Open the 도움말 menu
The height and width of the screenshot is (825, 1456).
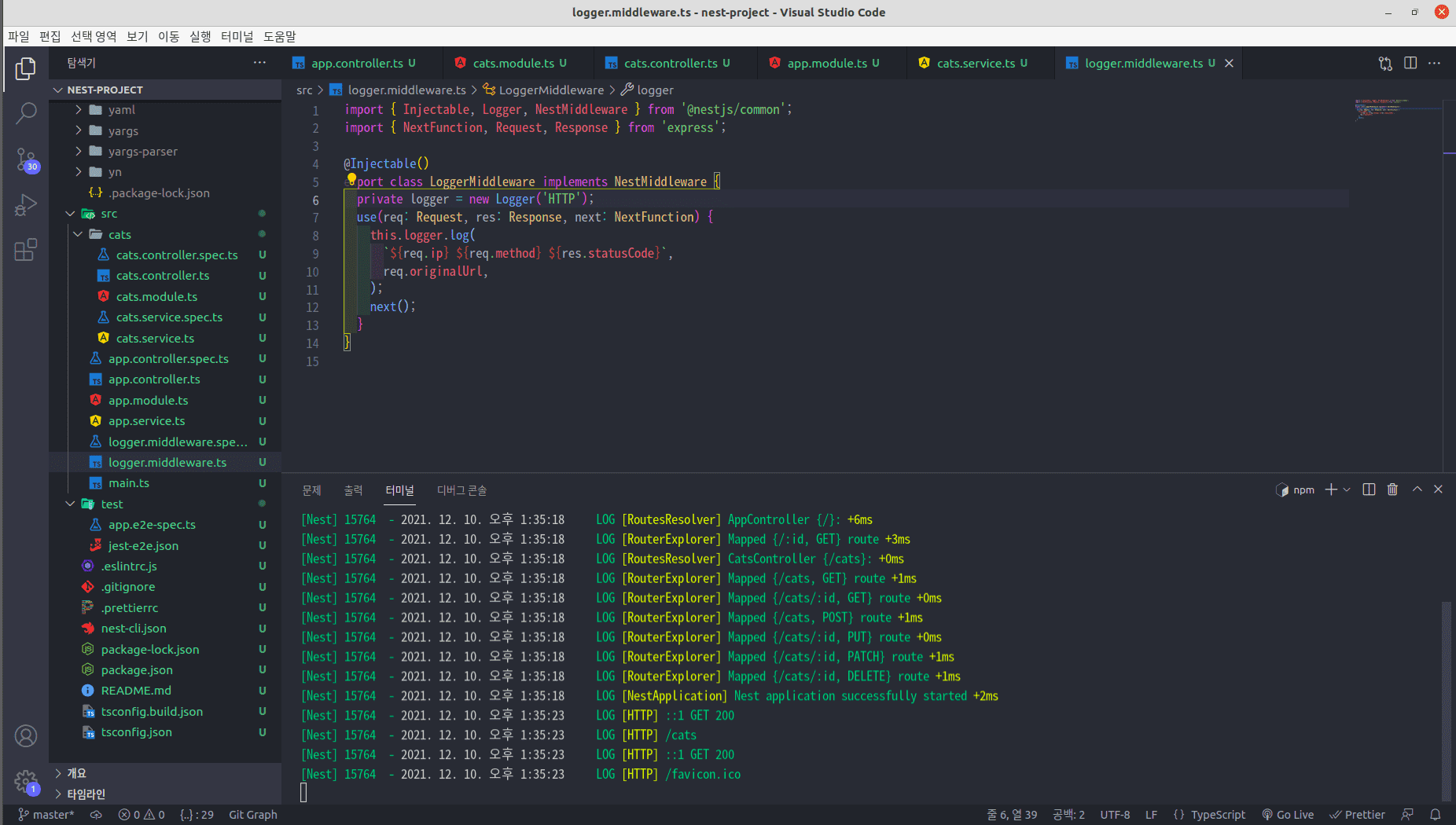click(279, 36)
